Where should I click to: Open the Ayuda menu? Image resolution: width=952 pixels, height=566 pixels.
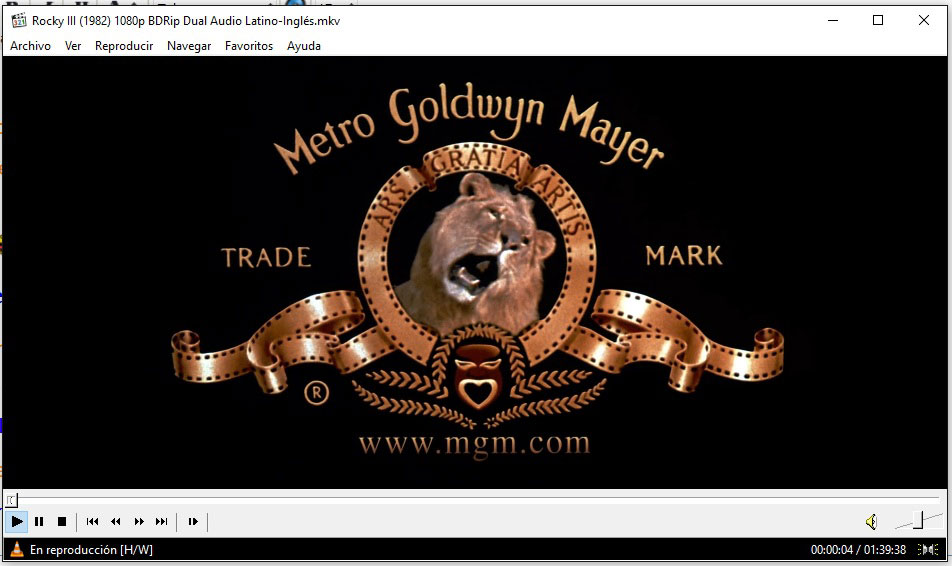click(304, 46)
